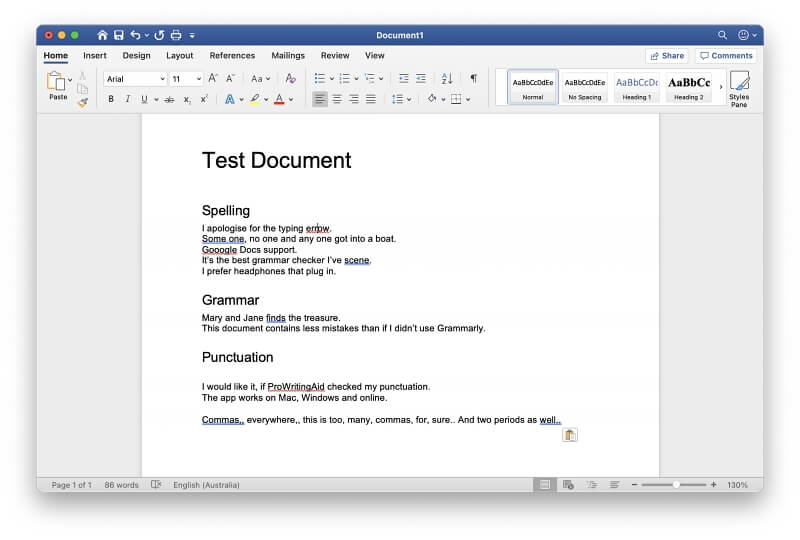Insert a multilevel list
This screenshot has width=800, height=540.
click(370, 78)
